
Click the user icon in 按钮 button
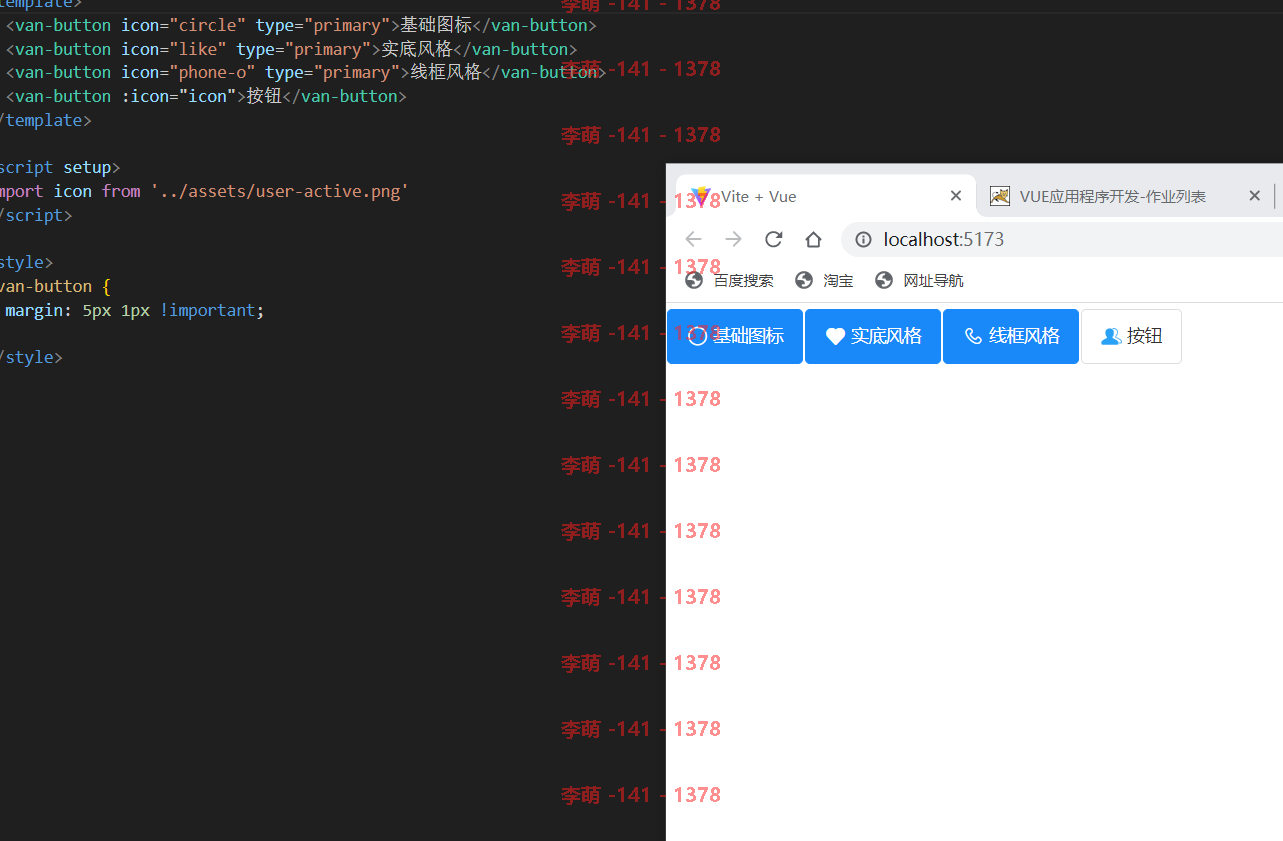click(1111, 337)
